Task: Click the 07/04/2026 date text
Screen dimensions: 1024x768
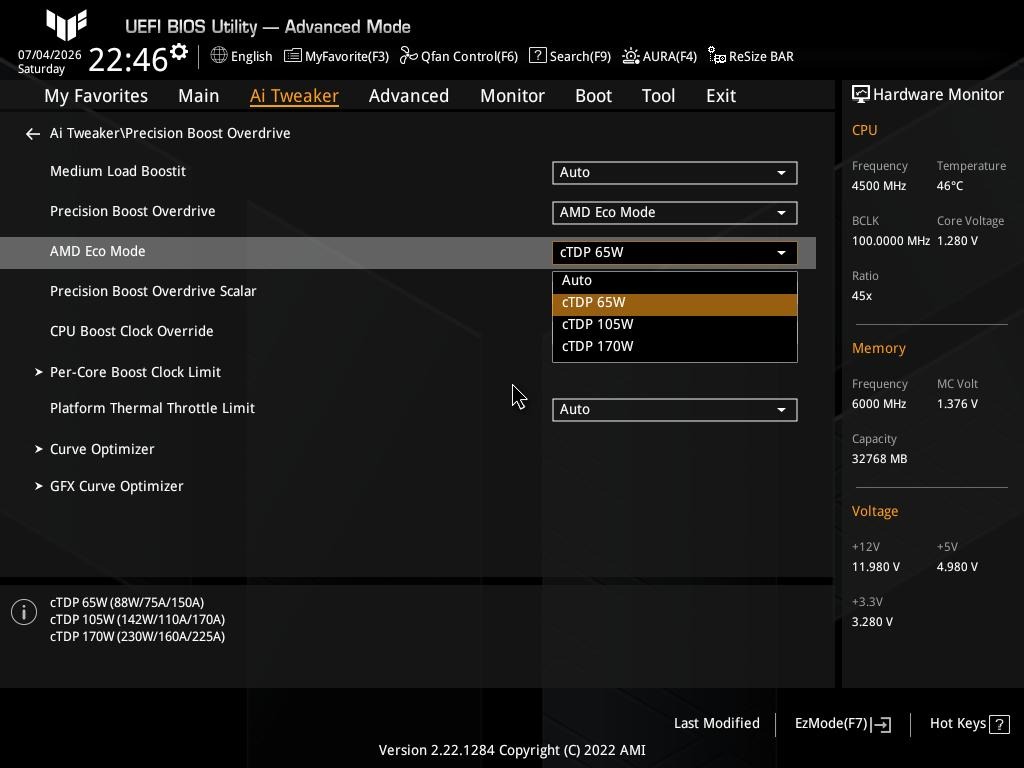Action: coord(50,55)
